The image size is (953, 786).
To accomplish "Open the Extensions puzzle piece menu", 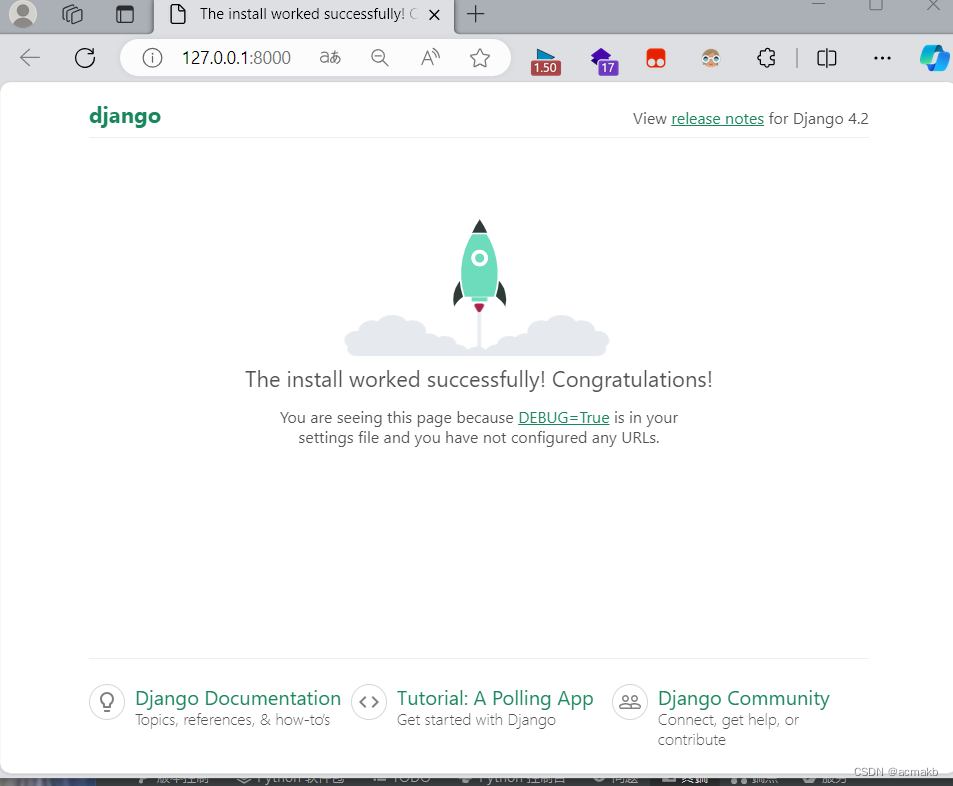I will pos(766,58).
